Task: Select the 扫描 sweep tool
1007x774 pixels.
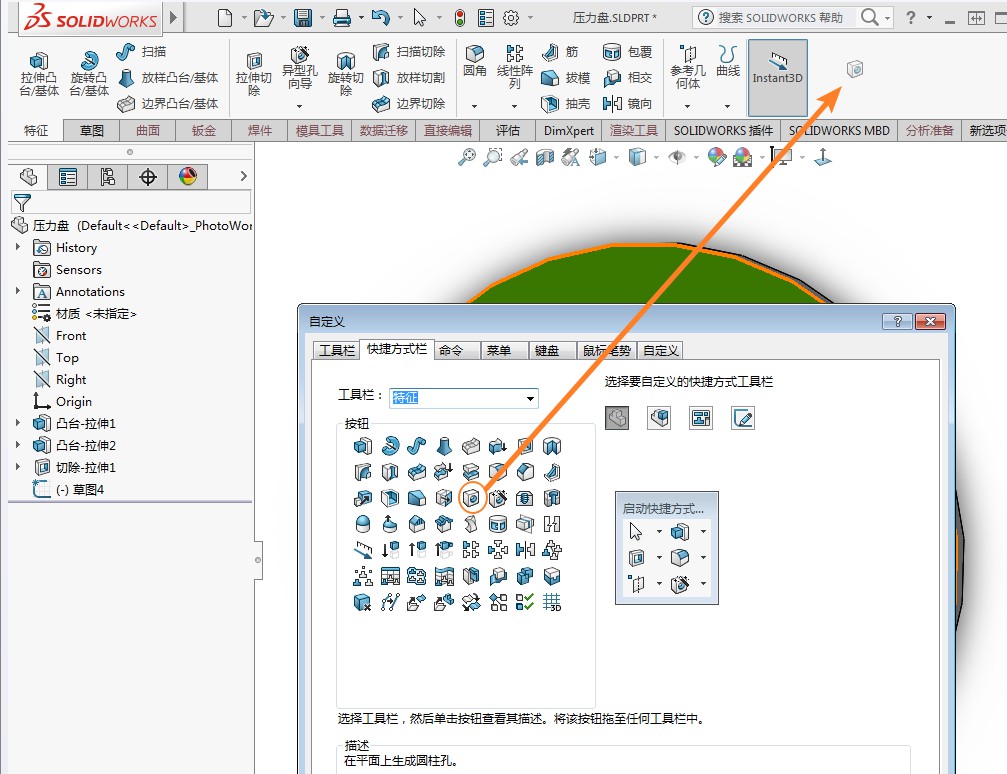Action: click(x=141, y=51)
